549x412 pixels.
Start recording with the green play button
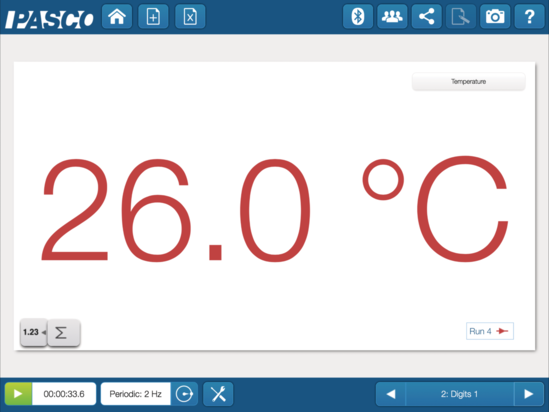(x=18, y=394)
